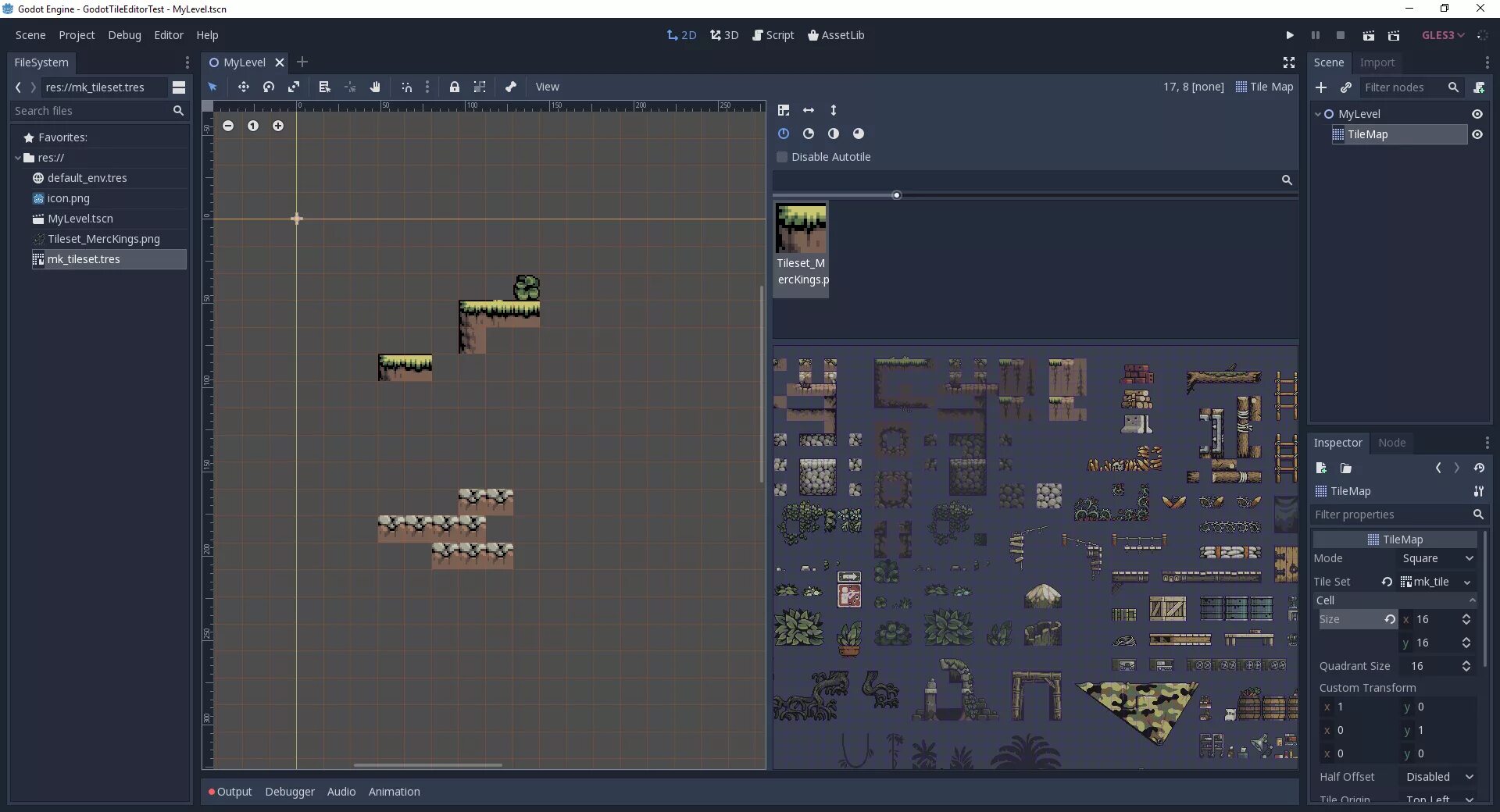1500x812 pixels.
Task: Click the 2D workspace button
Action: coord(681,35)
